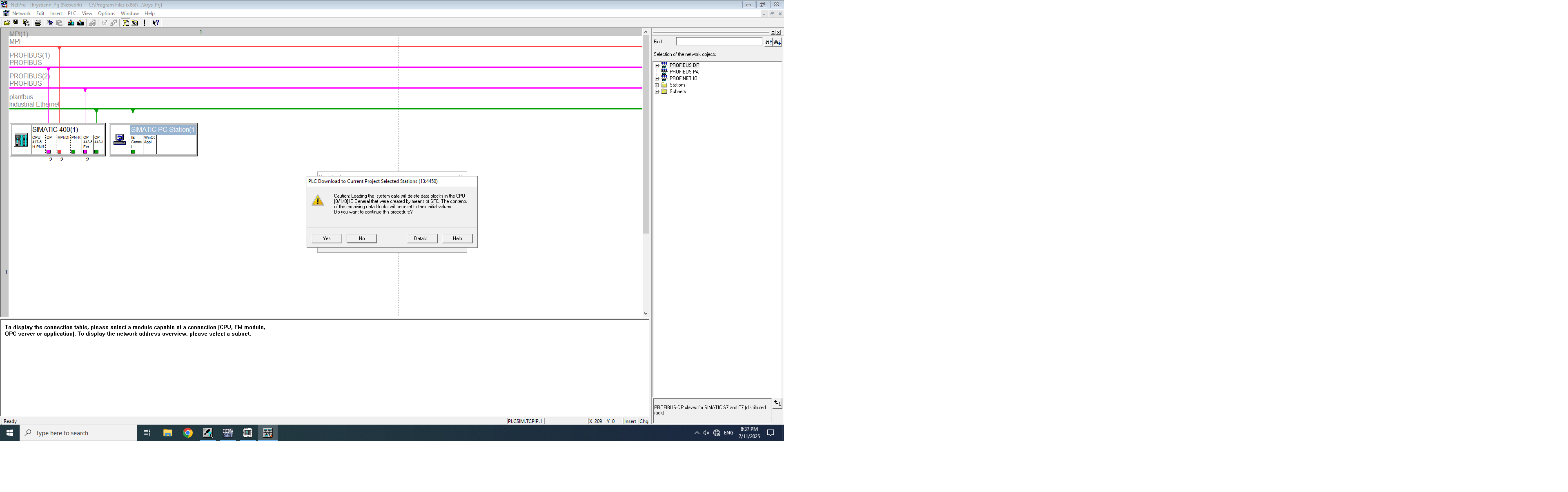Viewport: 1568px width, 492px height.
Task: Click the Print toolbar icon
Action: pos(38,23)
